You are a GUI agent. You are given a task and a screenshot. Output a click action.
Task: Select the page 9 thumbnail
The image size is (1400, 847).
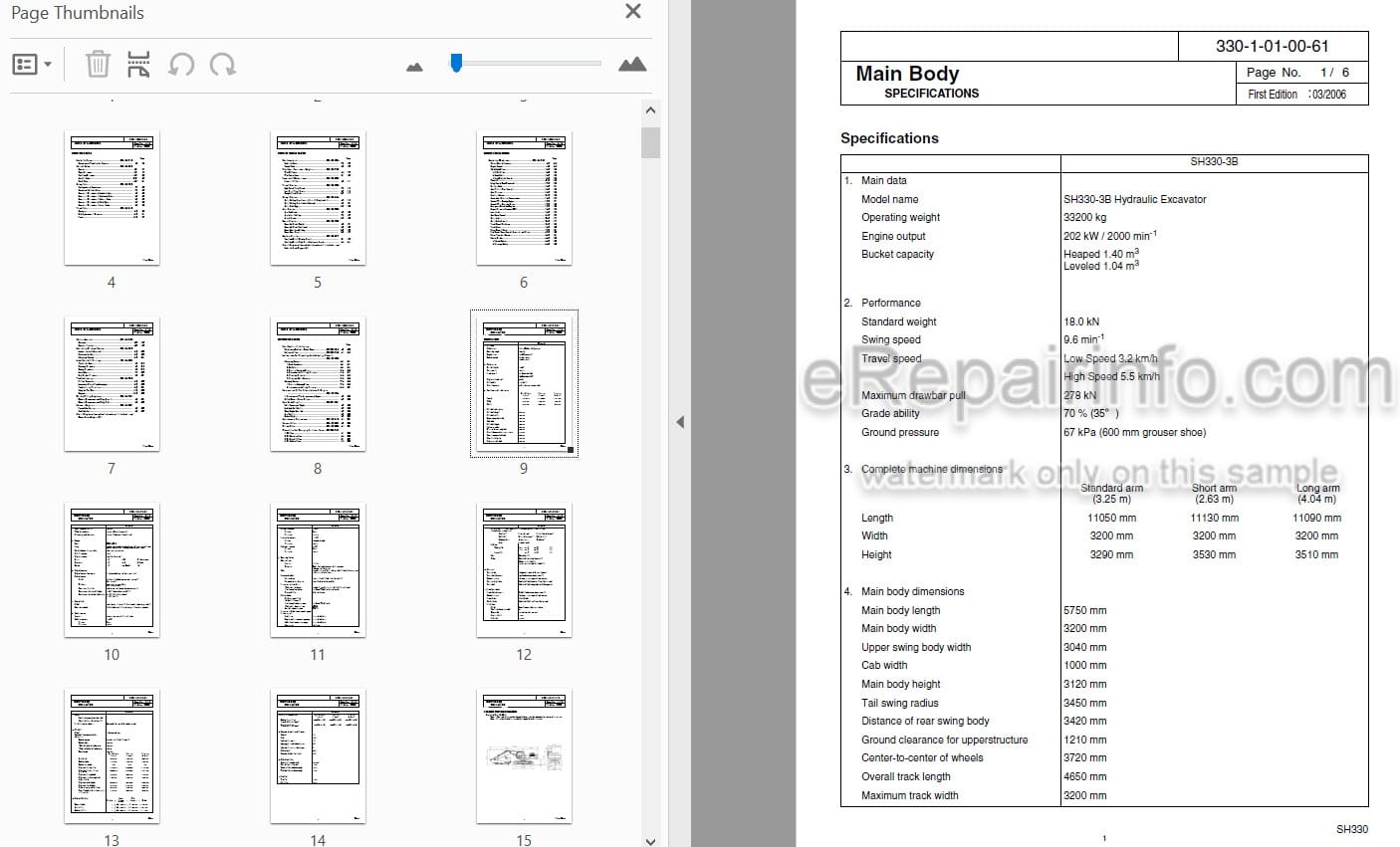524,384
